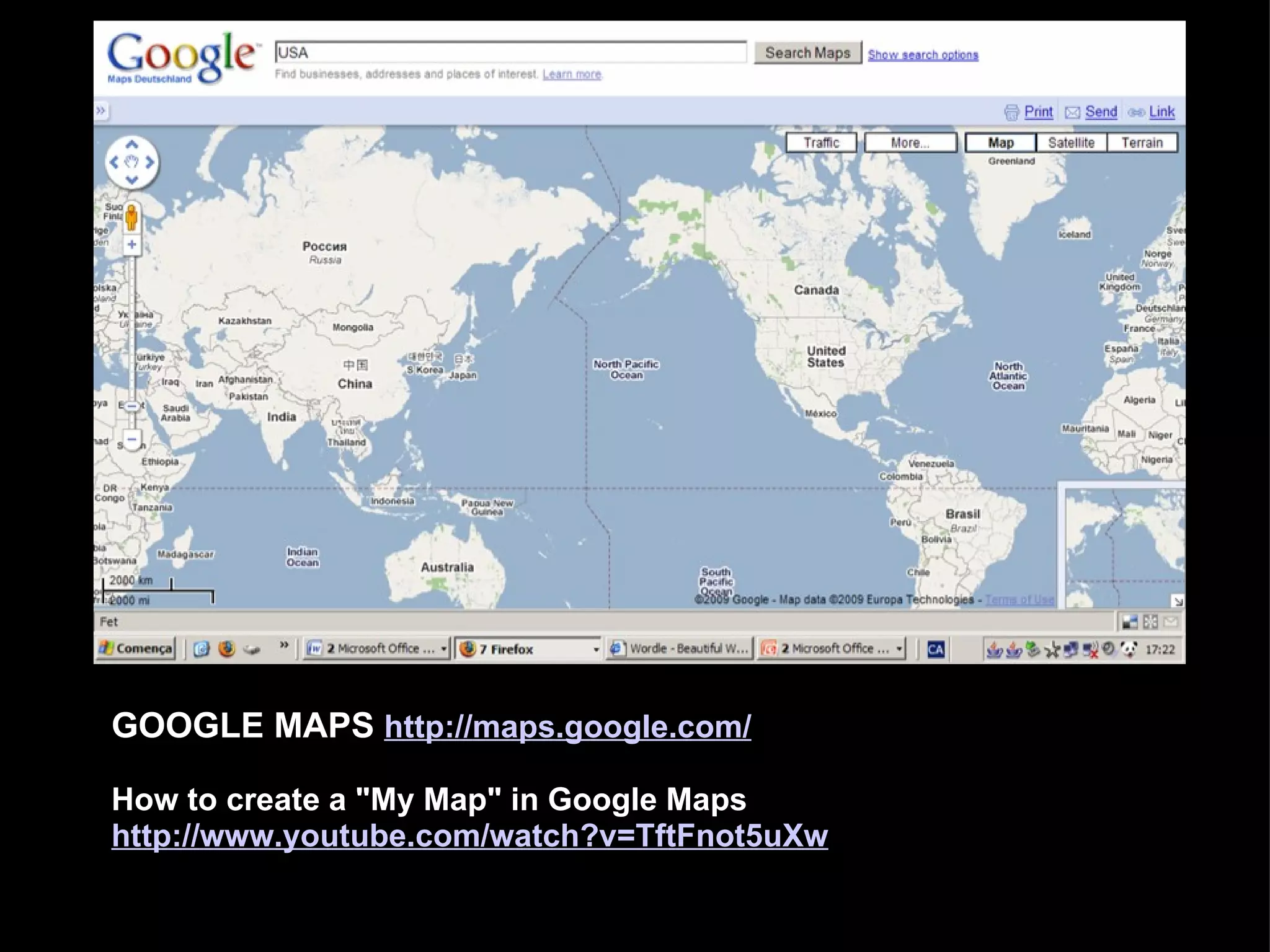The height and width of the screenshot is (952, 1270).
Task: Click the first Java cup tray icon
Action: [x=994, y=650]
